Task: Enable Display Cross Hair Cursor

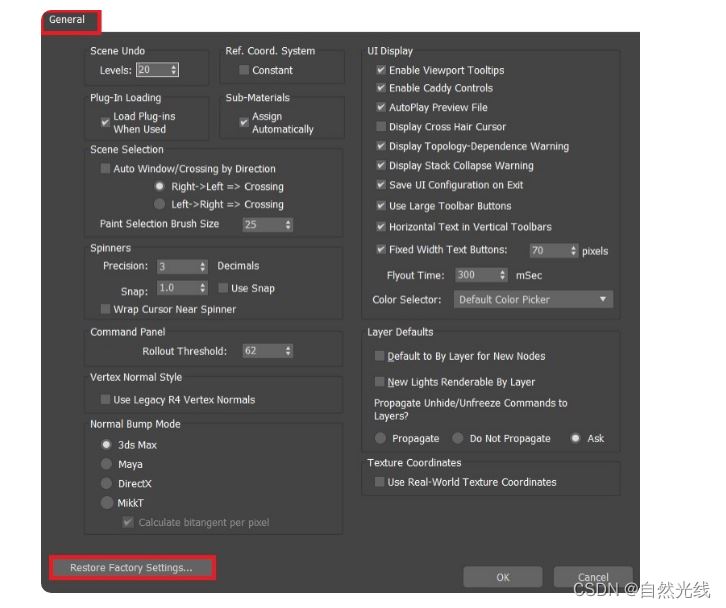Action: click(x=381, y=127)
